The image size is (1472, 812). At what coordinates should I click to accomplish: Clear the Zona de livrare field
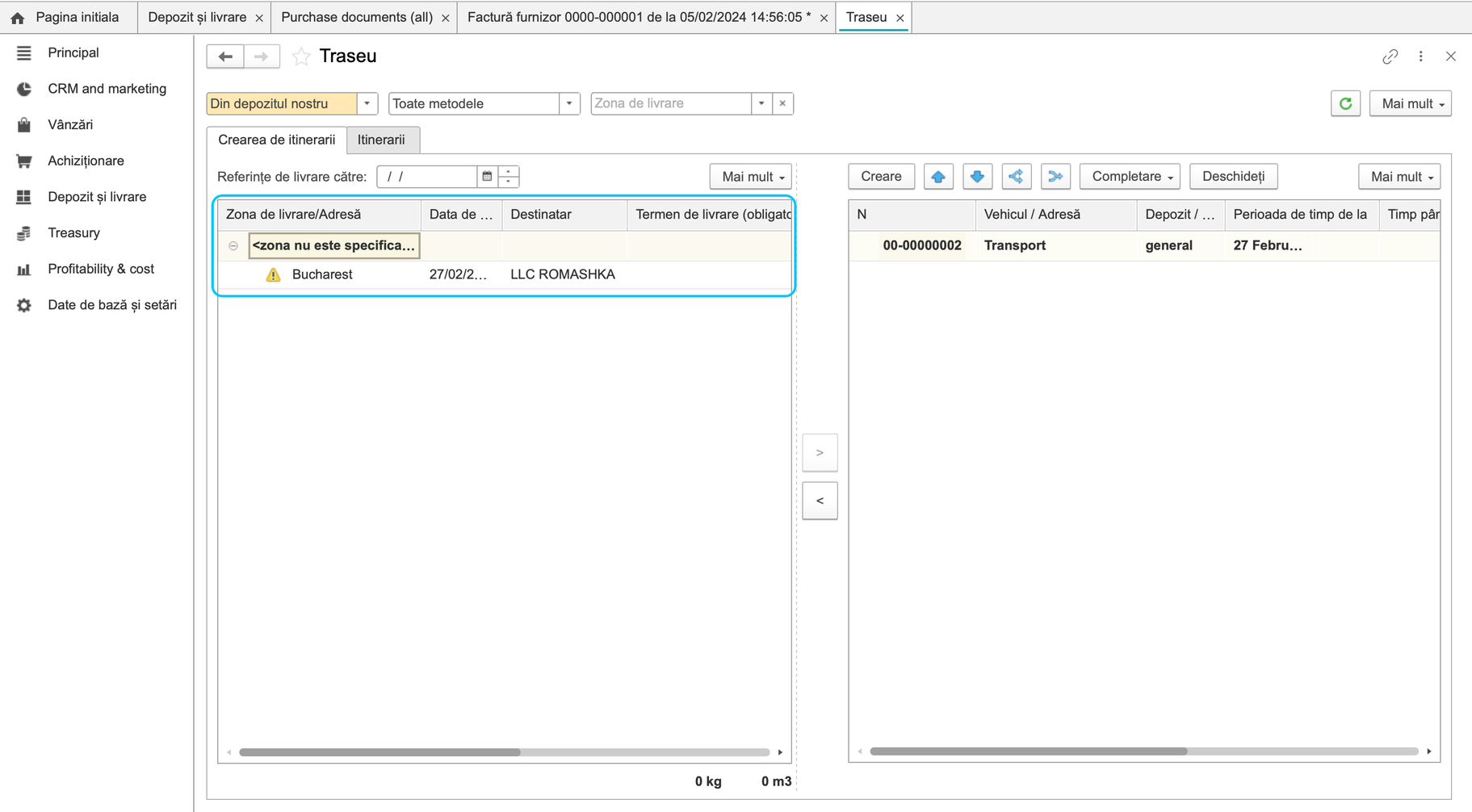pyautogui.click(x=782, y=103)
